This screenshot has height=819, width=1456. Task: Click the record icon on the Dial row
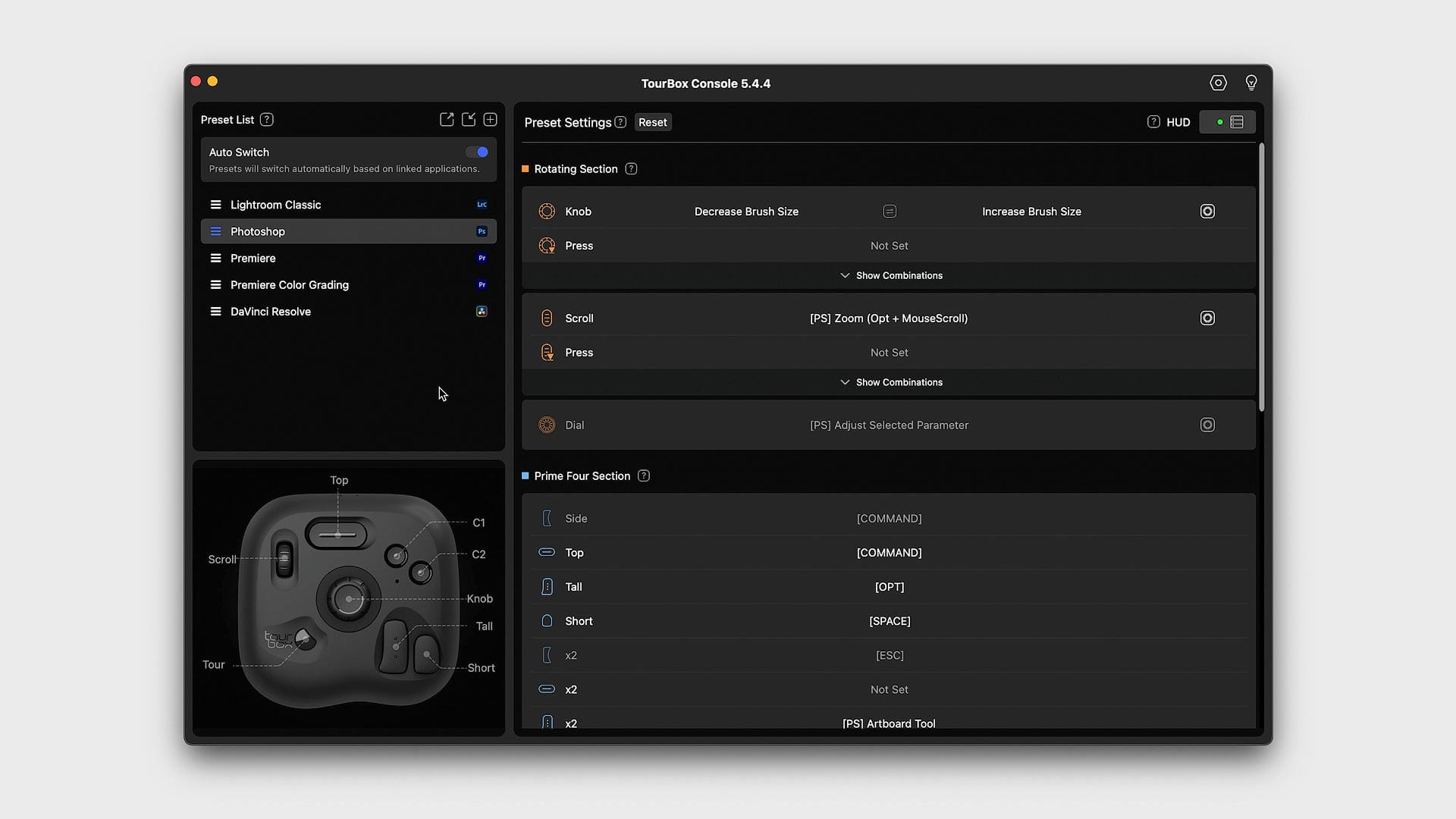(1207, 425)
